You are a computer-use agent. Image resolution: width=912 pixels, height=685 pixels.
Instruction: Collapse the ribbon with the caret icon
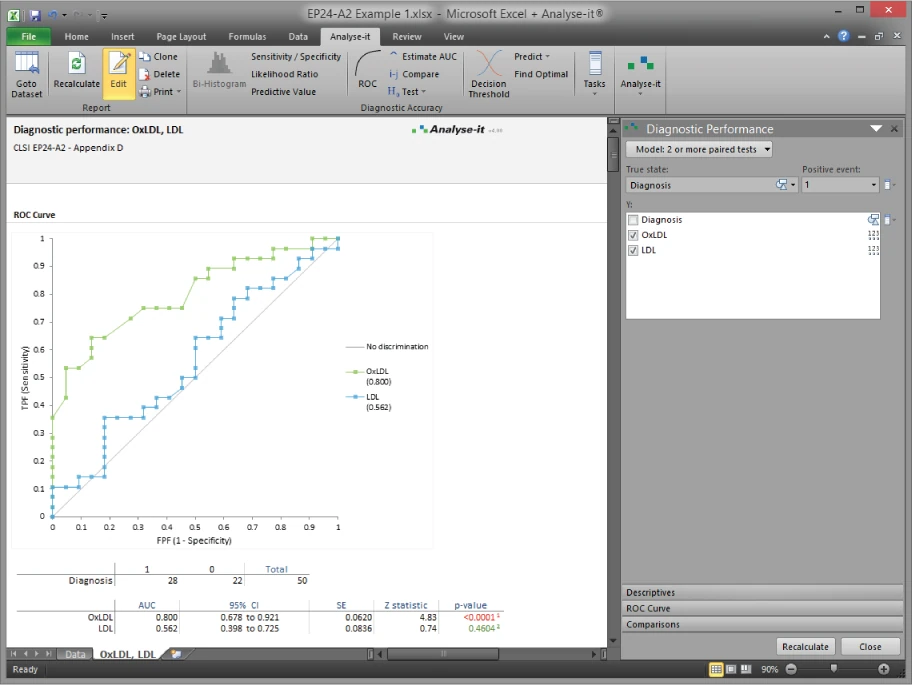[x=826, y=36]
